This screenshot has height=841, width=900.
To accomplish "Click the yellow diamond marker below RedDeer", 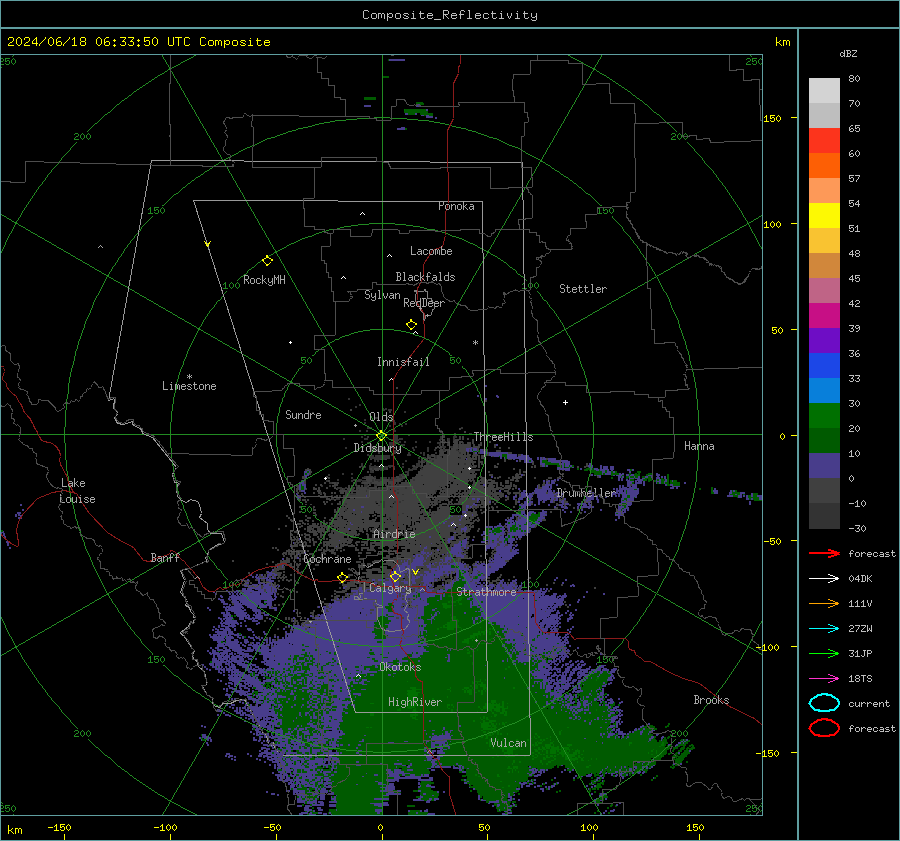I will click(x=412, y=325).
